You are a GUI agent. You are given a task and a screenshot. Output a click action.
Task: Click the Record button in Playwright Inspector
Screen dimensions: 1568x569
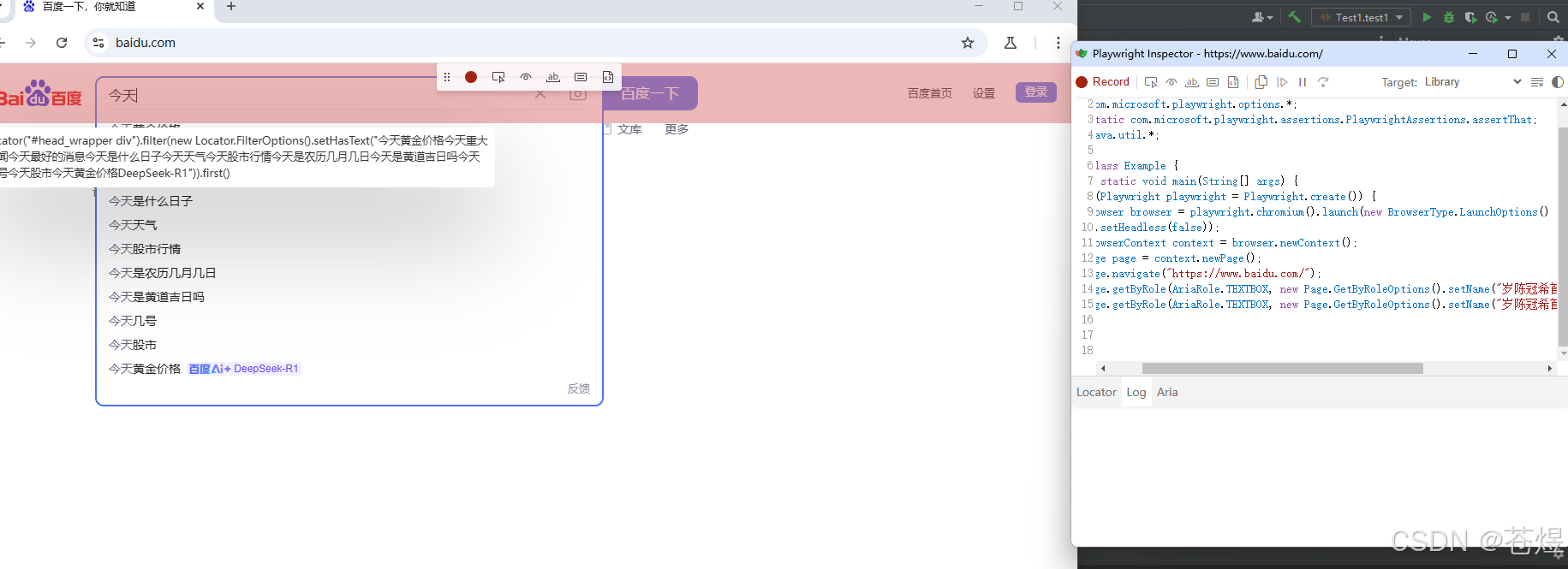pos(1103,82)
